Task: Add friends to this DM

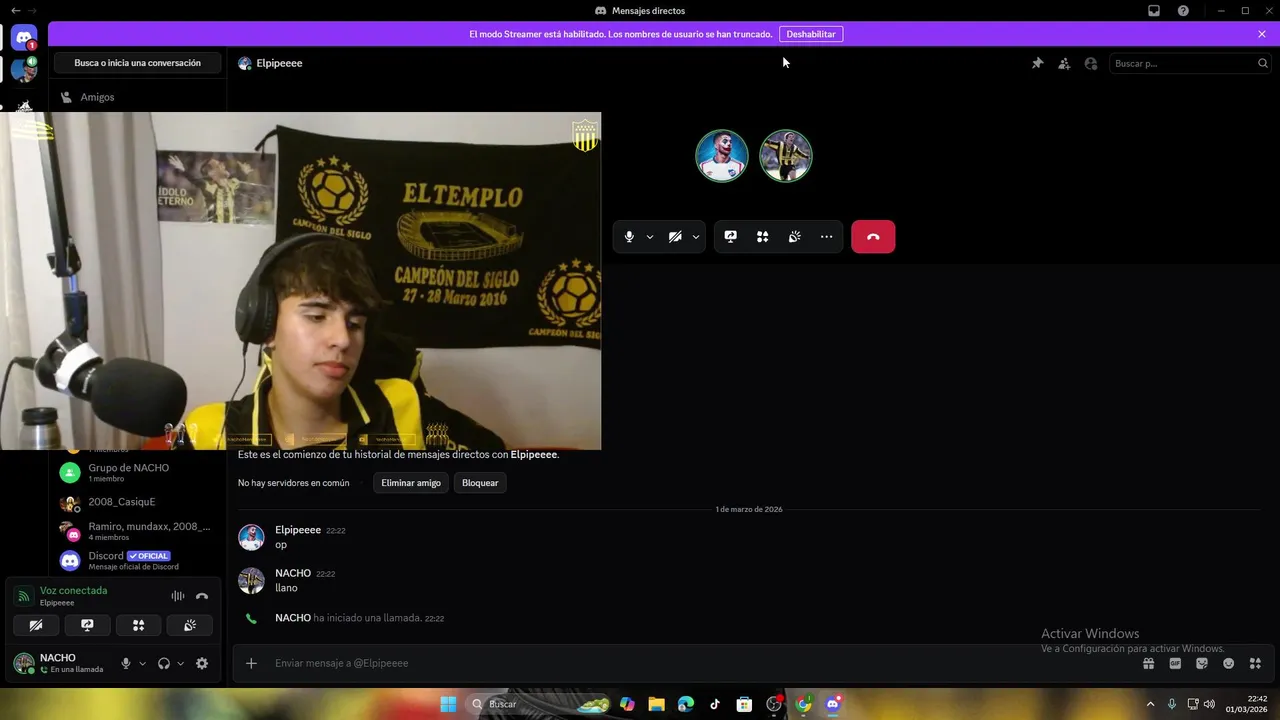Action: pos(1064,63)
